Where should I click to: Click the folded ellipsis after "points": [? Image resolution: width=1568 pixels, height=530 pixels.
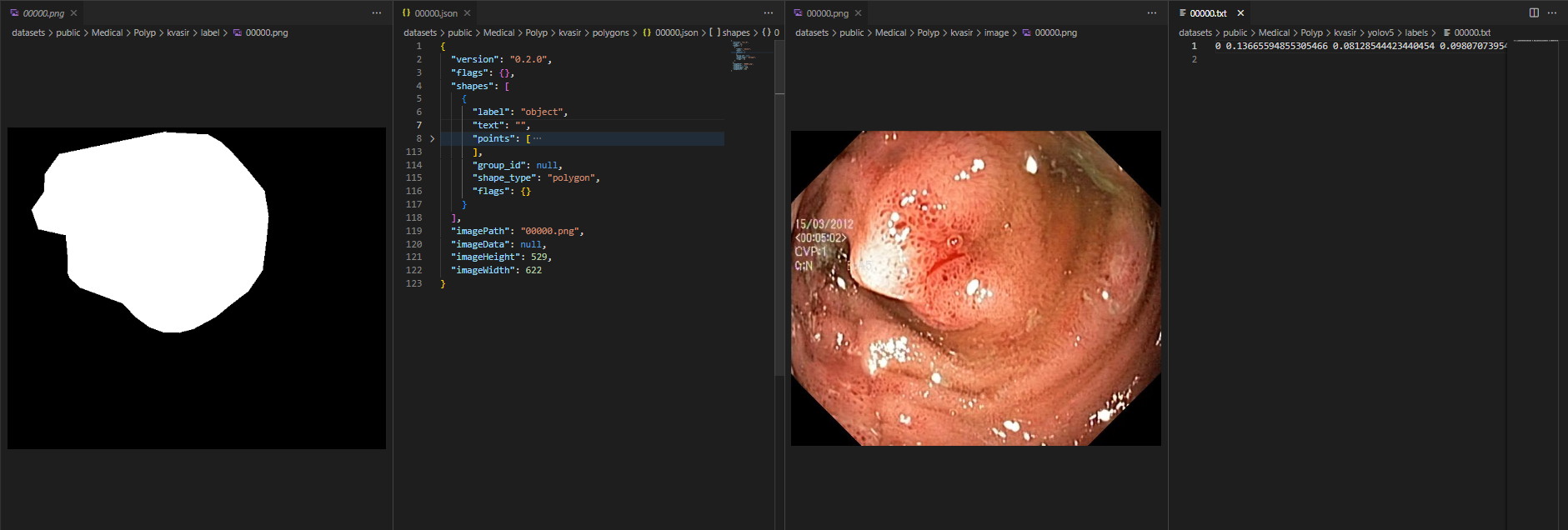537,138
